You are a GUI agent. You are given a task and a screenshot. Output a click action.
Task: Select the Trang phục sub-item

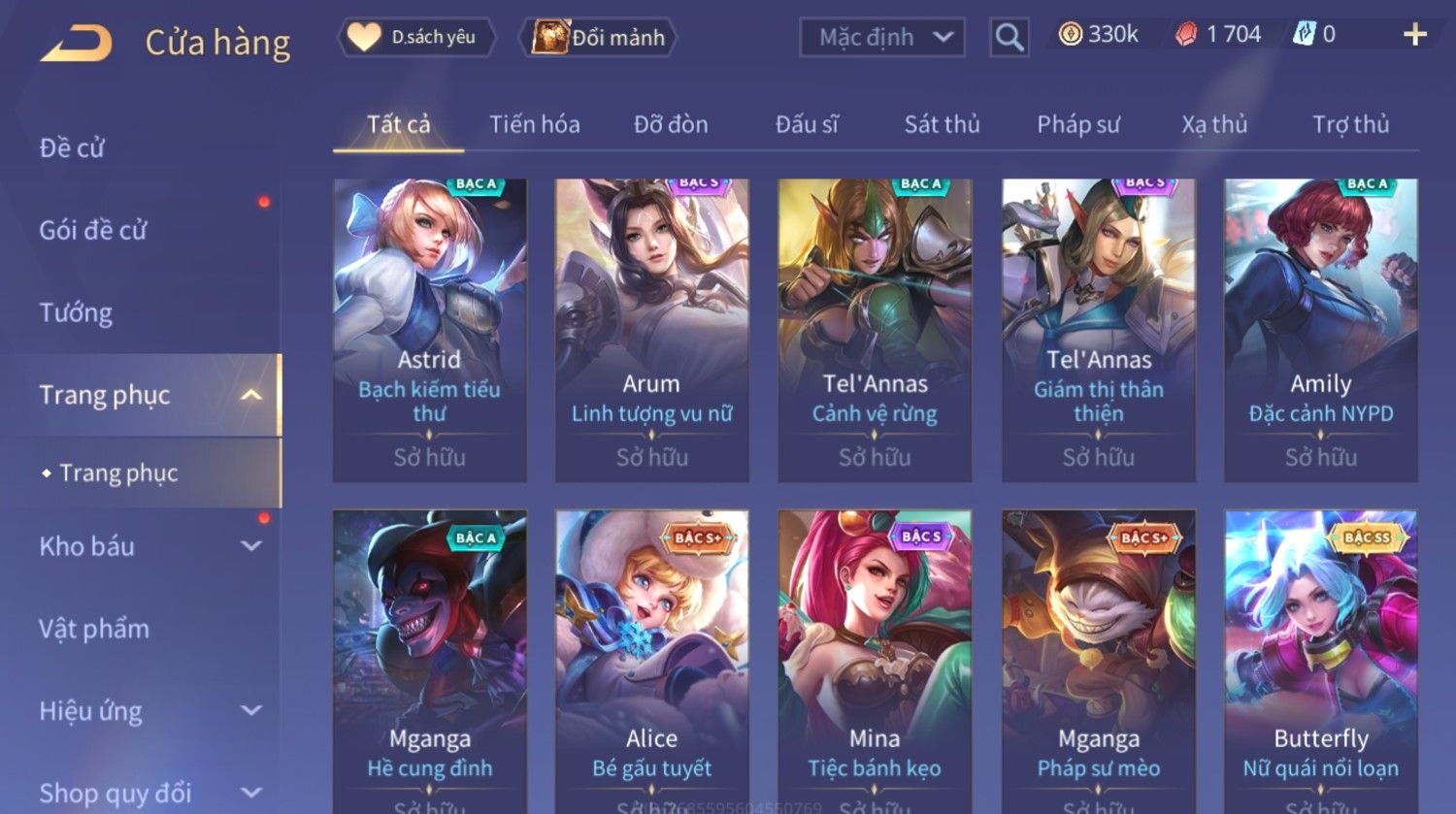pyautogui.click(x=118, y=472)
